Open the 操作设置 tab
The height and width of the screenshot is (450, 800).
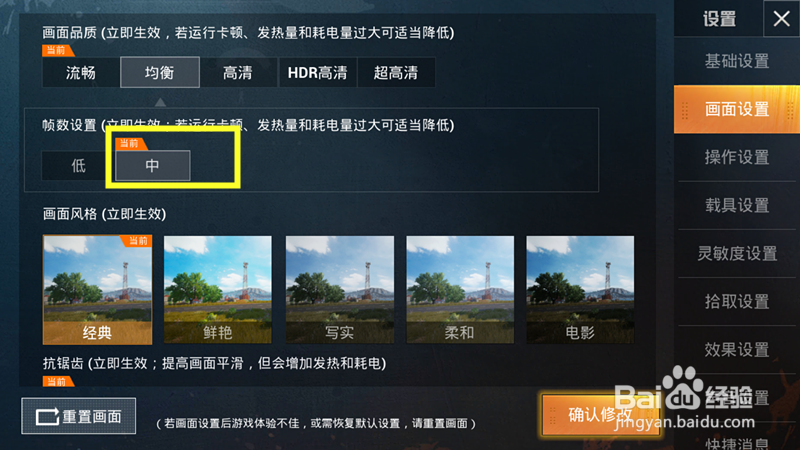(x=737, y=157)
